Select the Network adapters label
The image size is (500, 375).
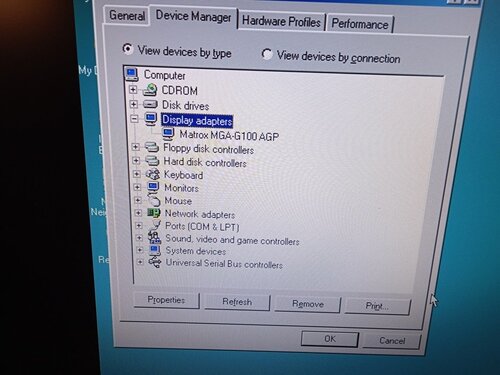pos(200,214)
